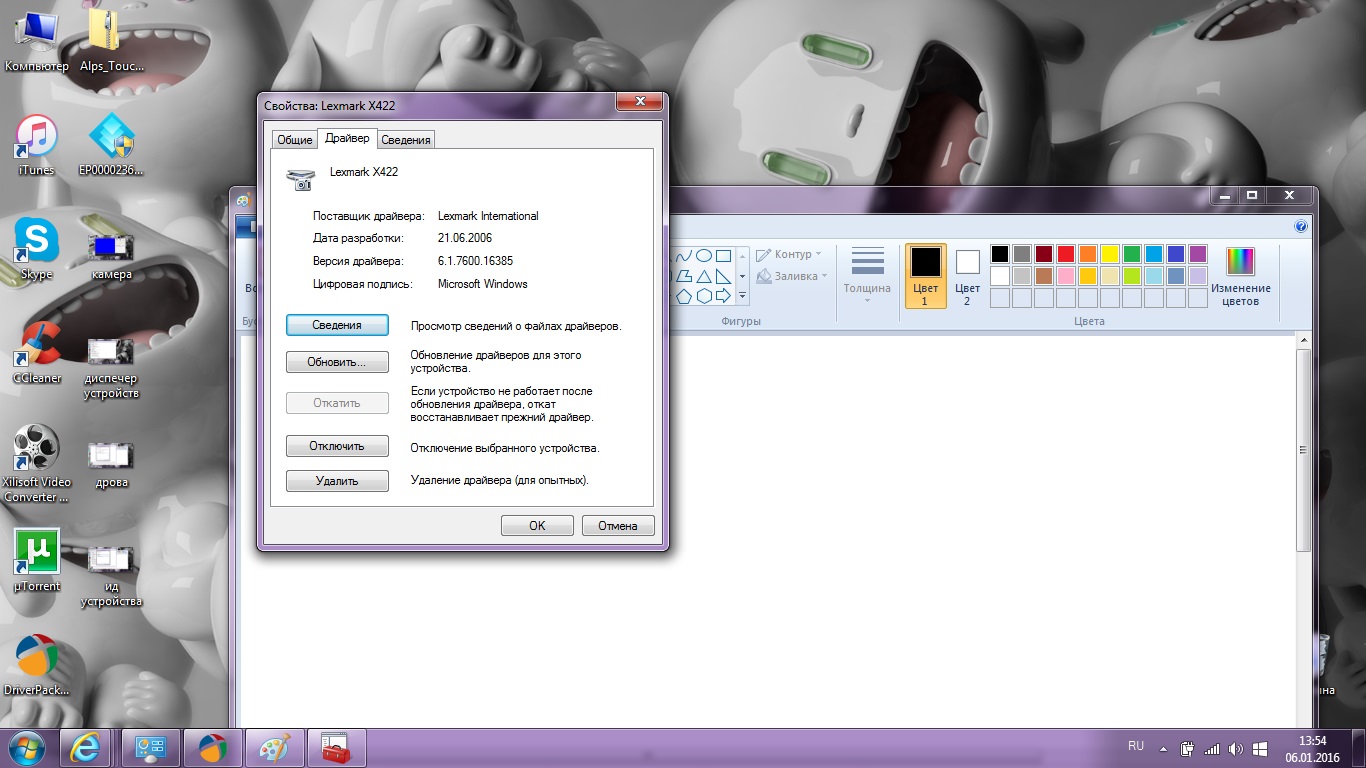
Task: Switch to the Сведения tab
Action: [x=406, y=140]
